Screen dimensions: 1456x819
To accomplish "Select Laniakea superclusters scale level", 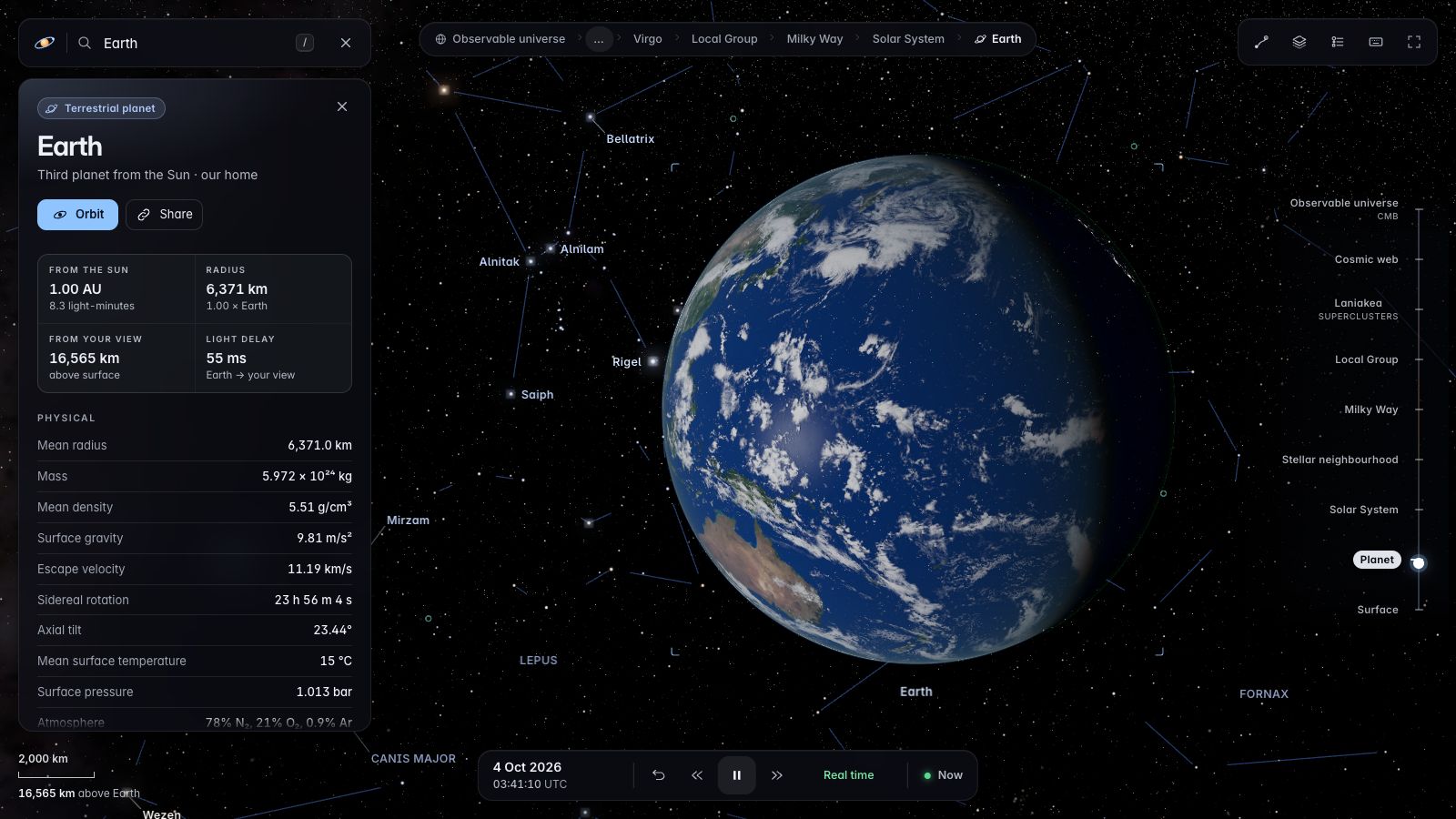I will [1358, 309].
